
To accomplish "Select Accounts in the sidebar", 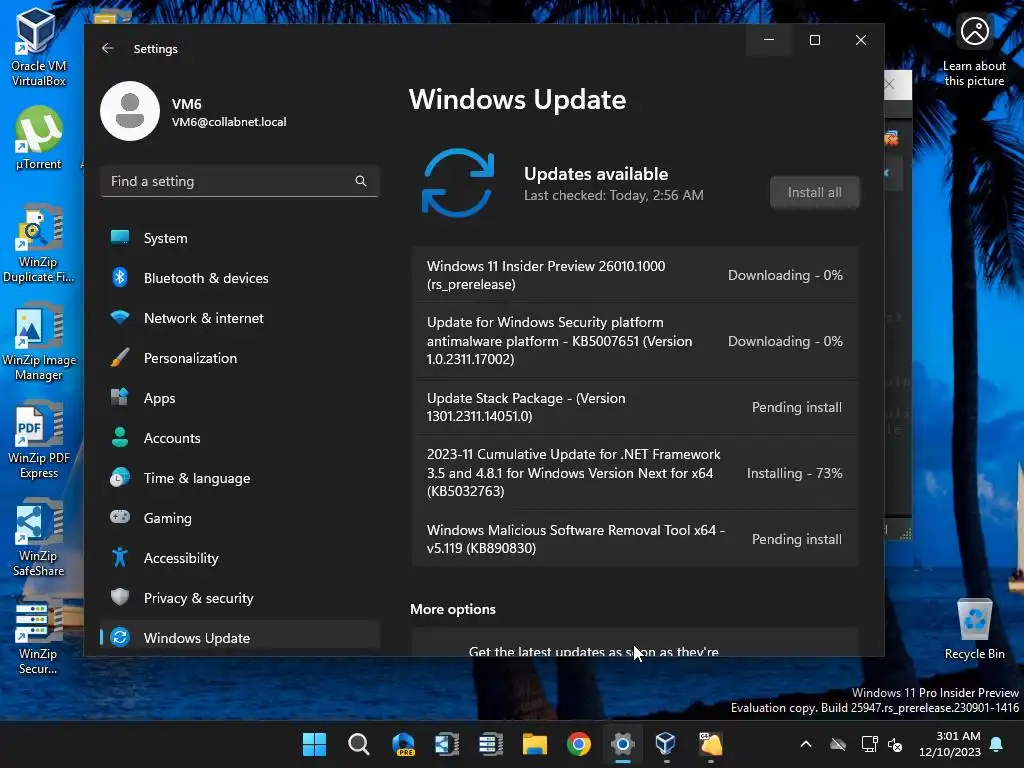I will point(240,437).
